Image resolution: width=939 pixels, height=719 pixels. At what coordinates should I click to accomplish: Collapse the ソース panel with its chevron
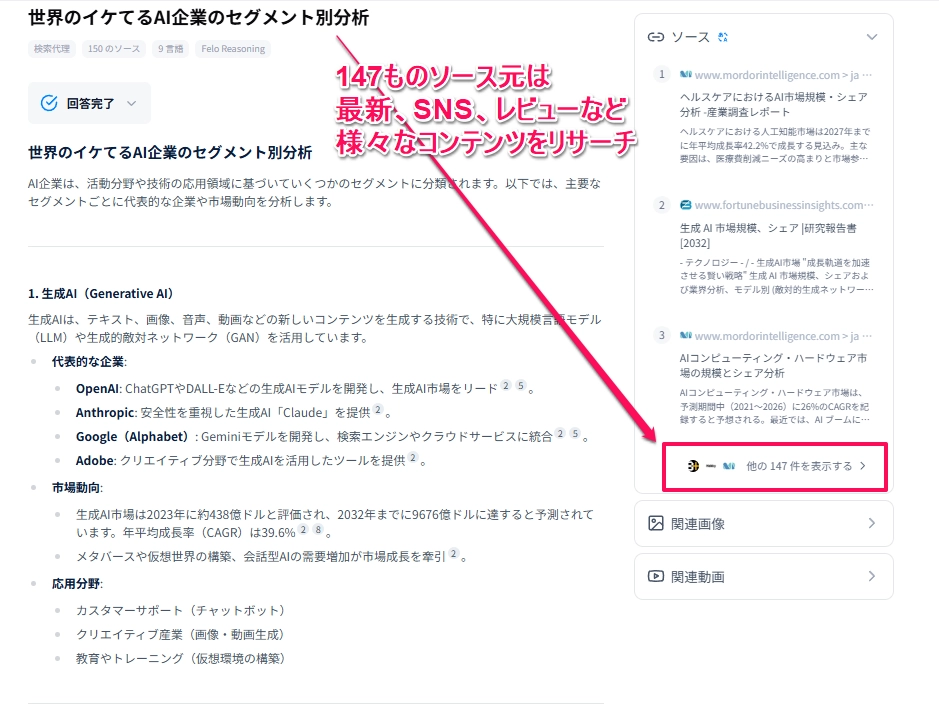[x=872, y=37]
